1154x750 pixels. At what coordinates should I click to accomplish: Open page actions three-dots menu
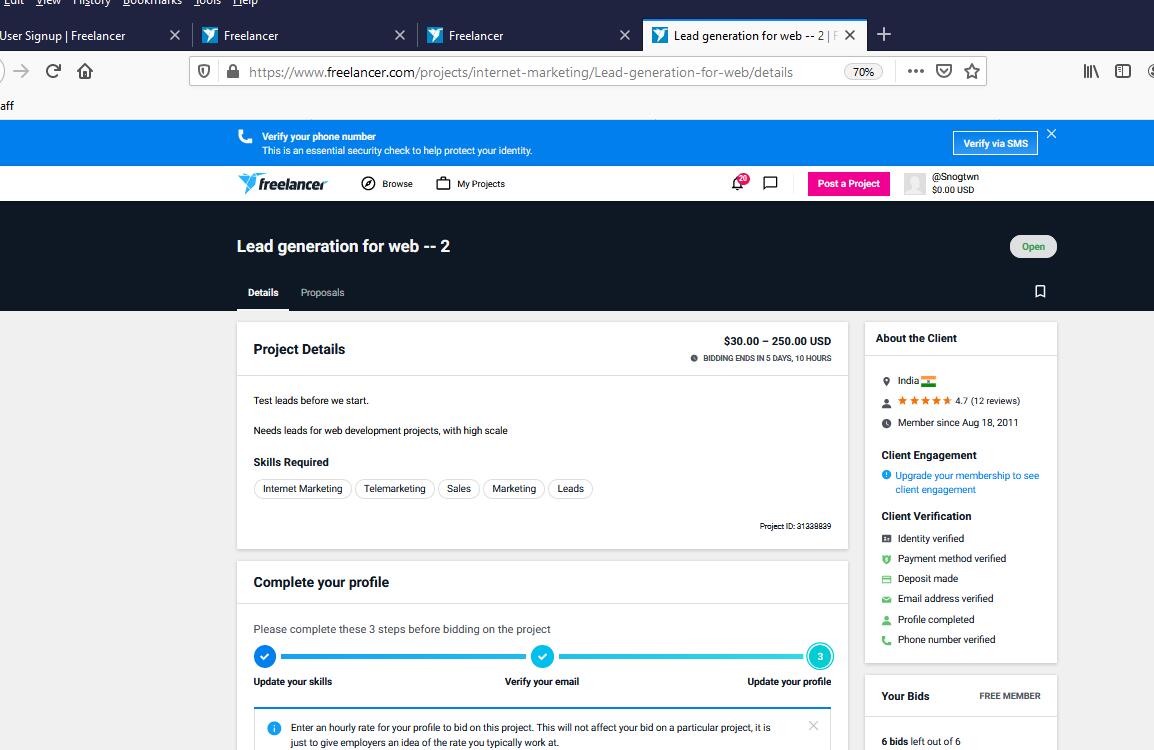[915, 71]
